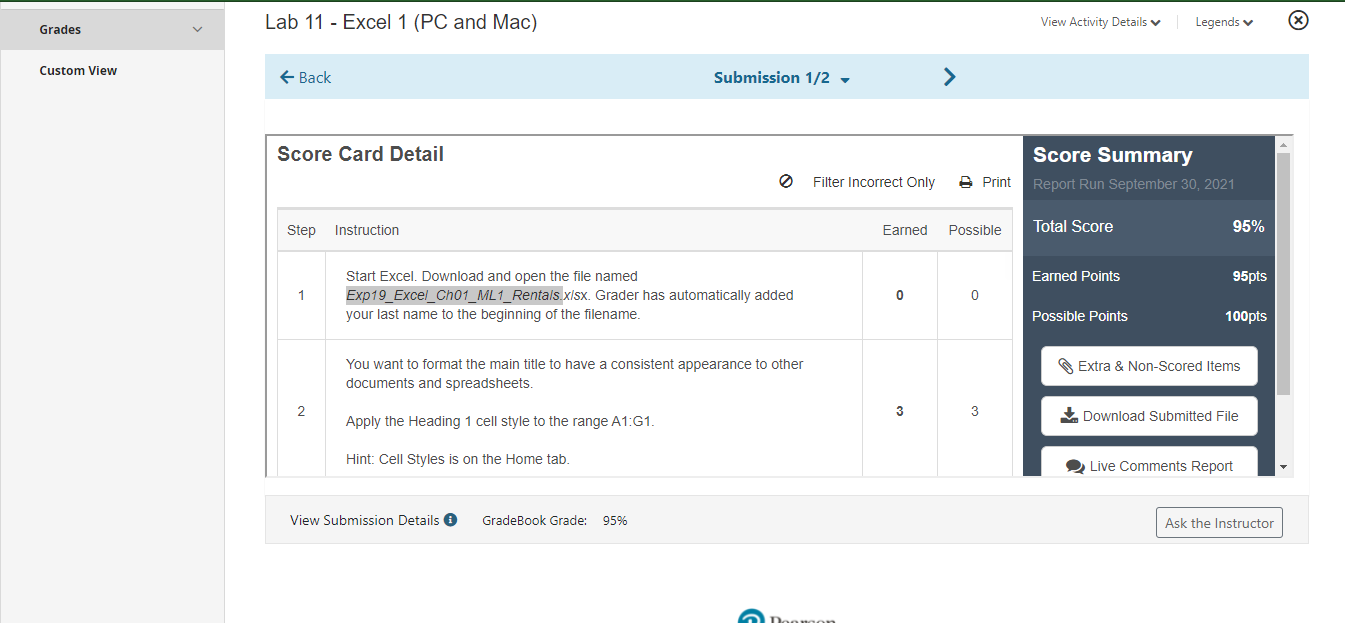Click the Instruction column header

tap(367, 230)
